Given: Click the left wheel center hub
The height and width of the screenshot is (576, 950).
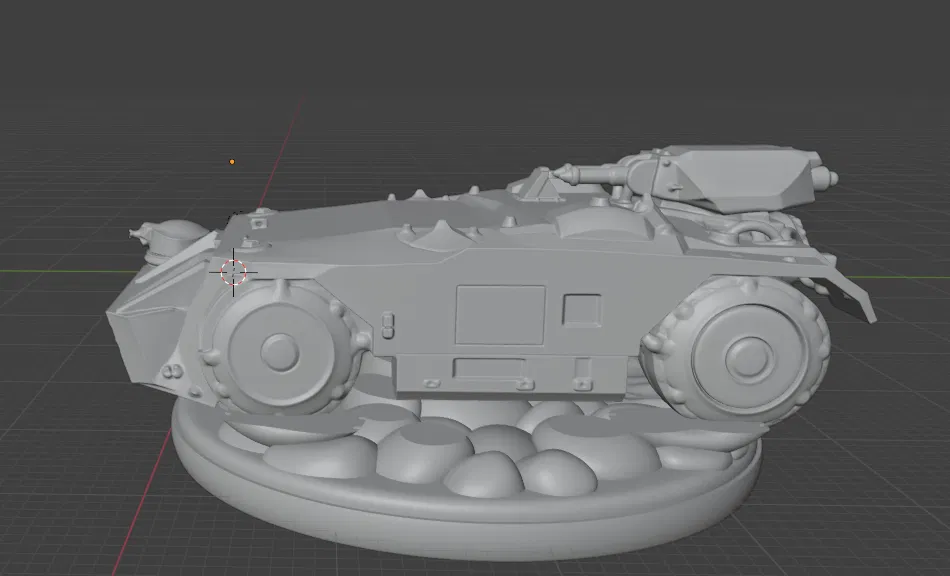Looking at the screenshot, I should click(x=279, y=352).
